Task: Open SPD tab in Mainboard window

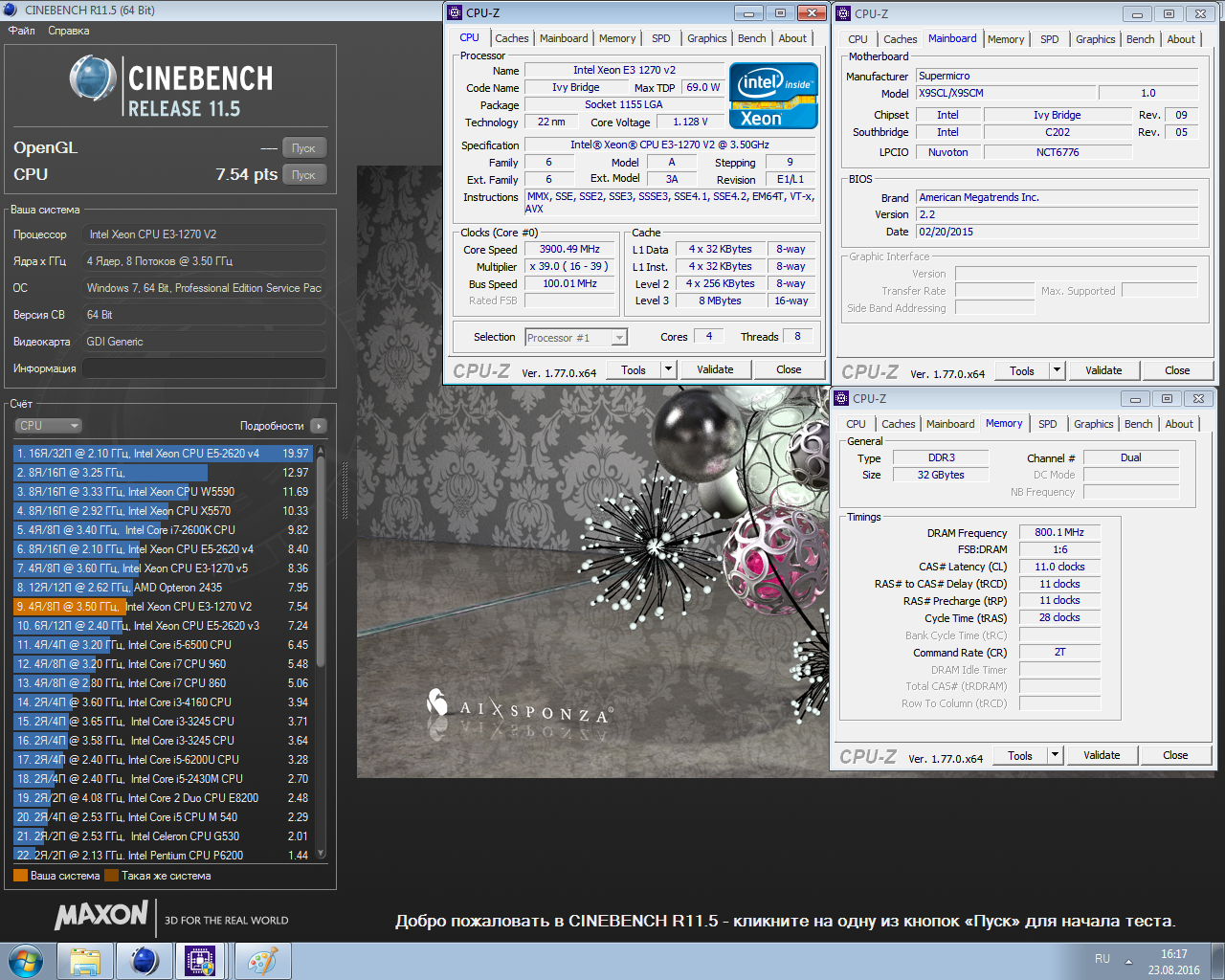Action: [x=1050, y=39]
